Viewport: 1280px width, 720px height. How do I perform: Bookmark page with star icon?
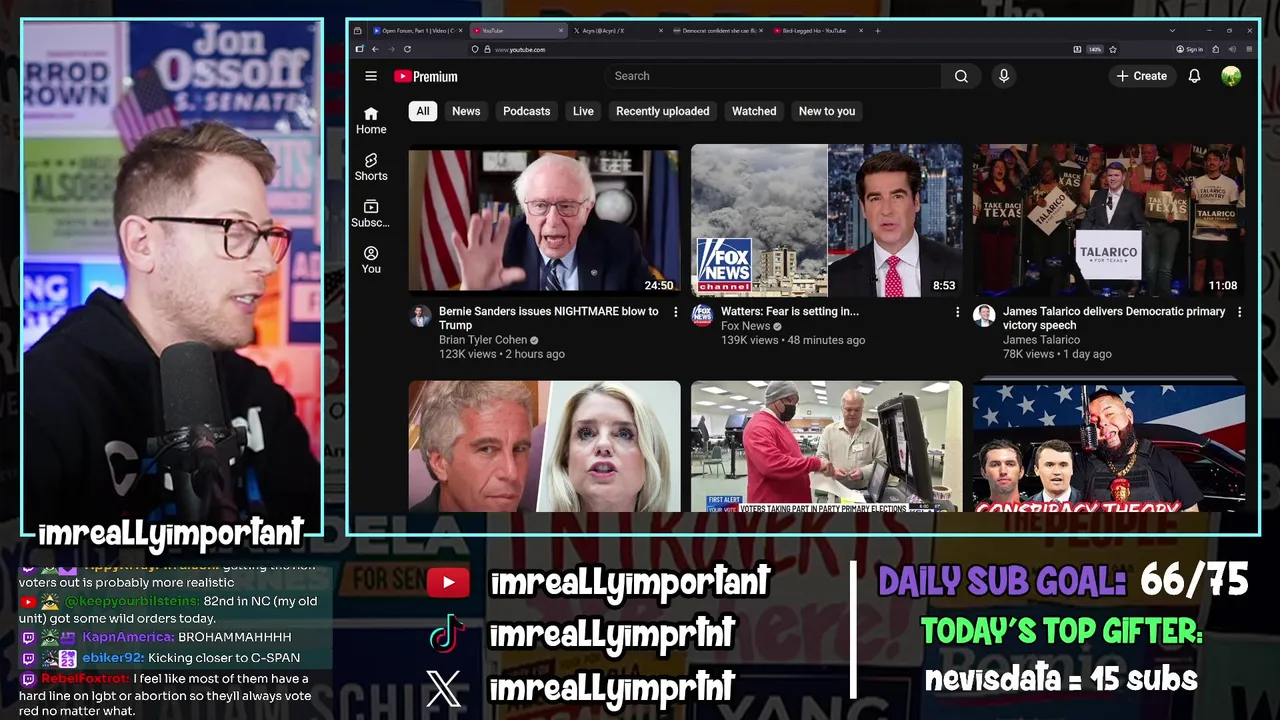[1113, 49]
